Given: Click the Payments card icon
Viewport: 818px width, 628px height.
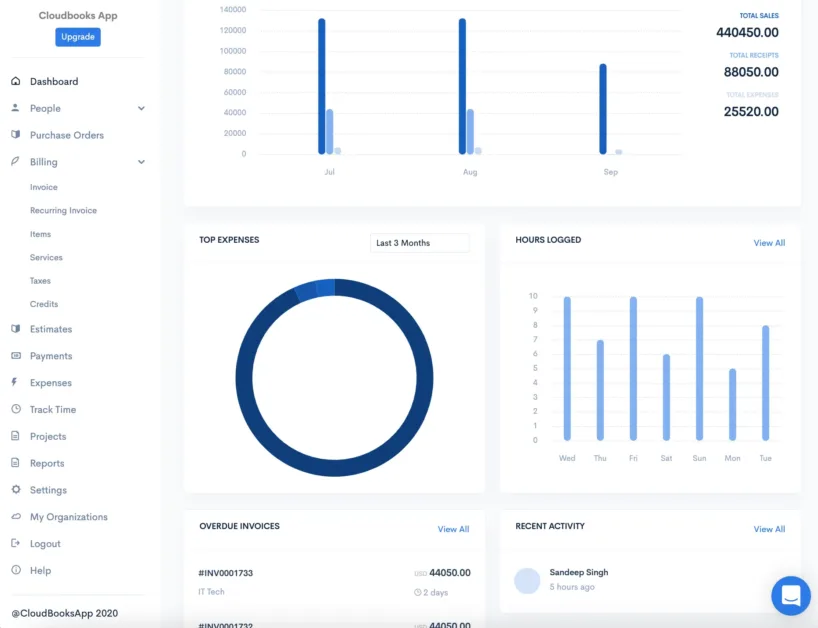Looking at the screenshot, I should tap(16, 356).
